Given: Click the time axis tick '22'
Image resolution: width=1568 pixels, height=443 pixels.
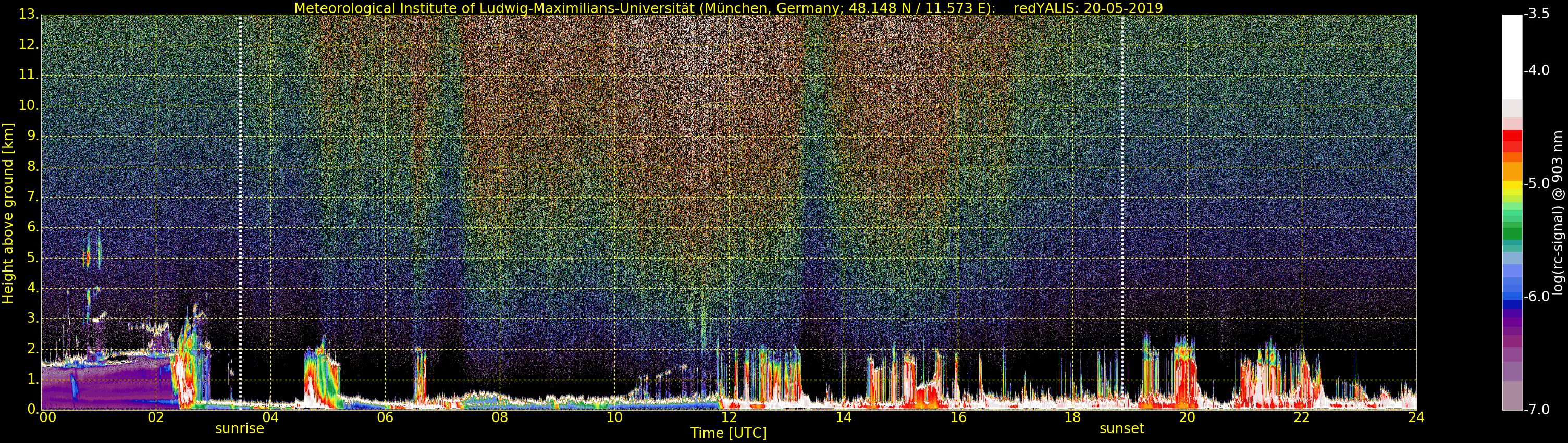Looking at the screenshot, I should [x=1301, y=417].
